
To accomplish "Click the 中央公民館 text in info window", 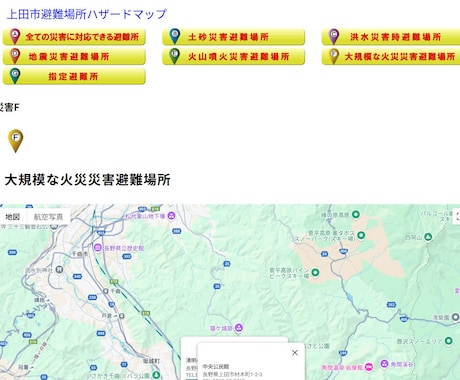I will [216, 366].
